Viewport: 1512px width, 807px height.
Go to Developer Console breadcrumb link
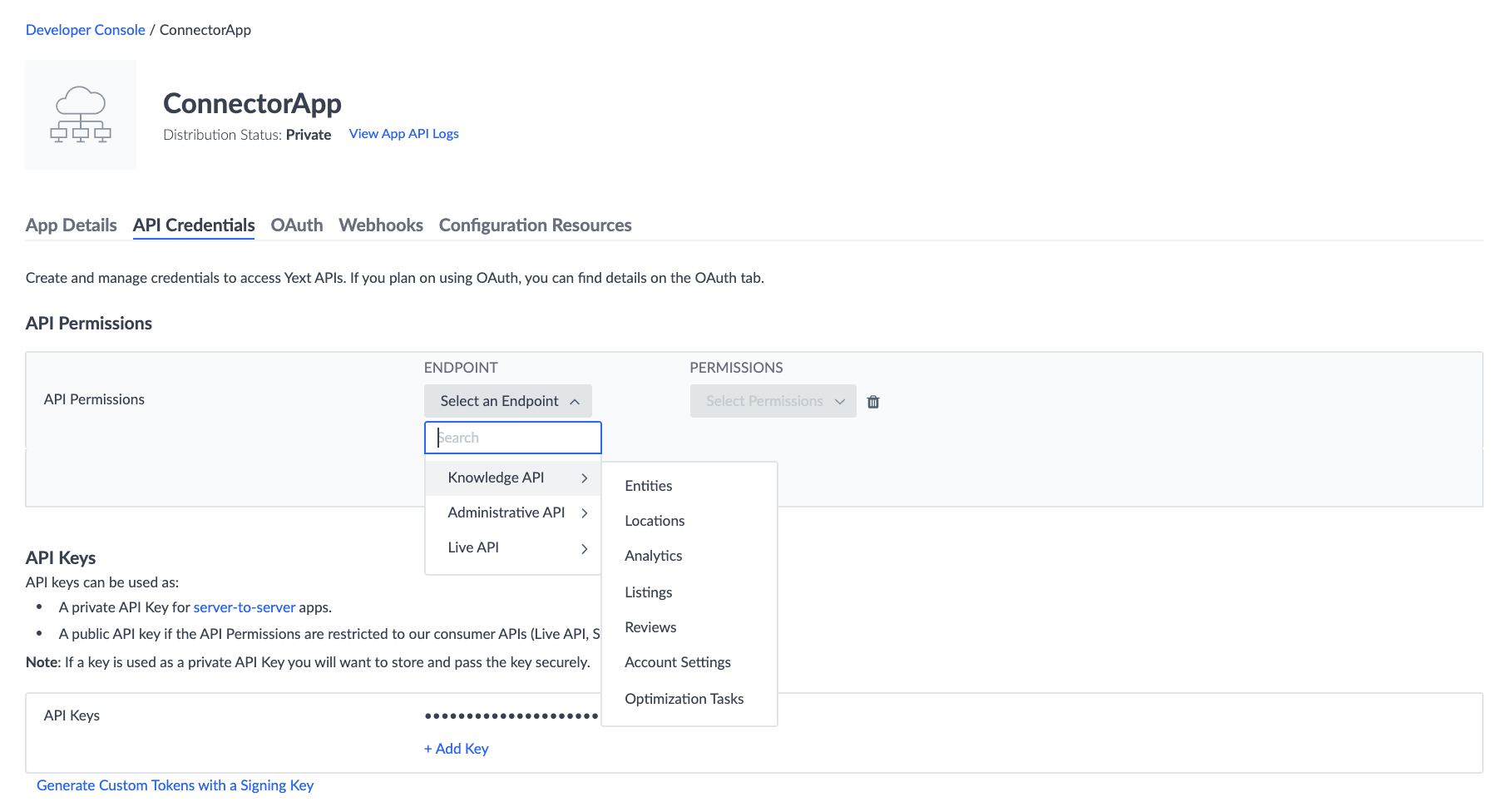[x=86, y=30]
